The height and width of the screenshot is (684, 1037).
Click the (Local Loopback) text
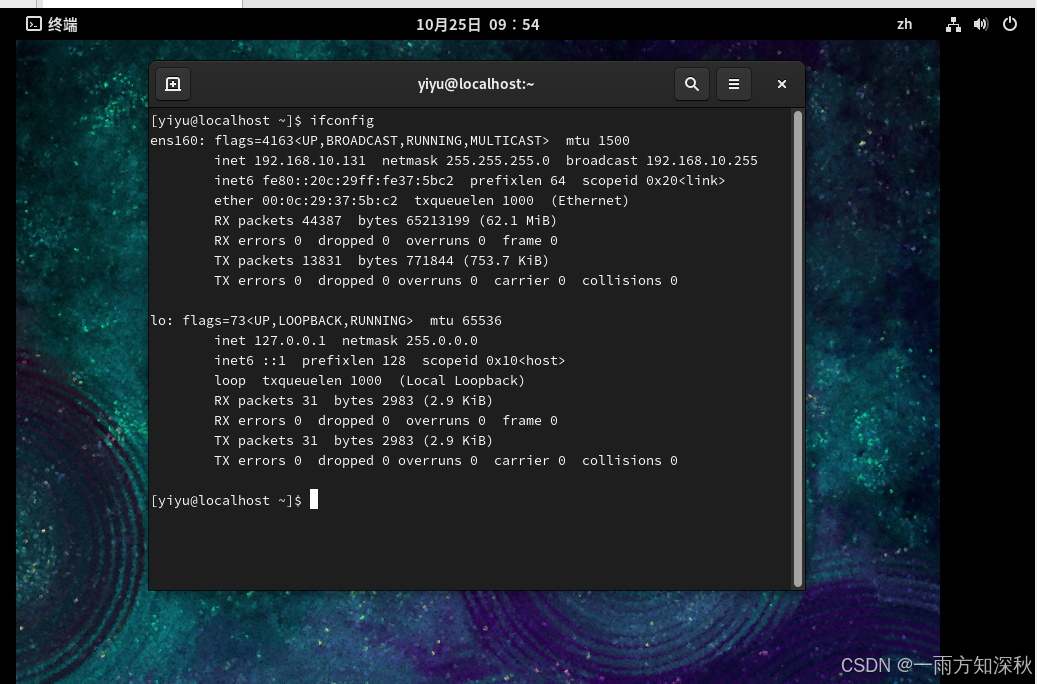tap(462, 380)
